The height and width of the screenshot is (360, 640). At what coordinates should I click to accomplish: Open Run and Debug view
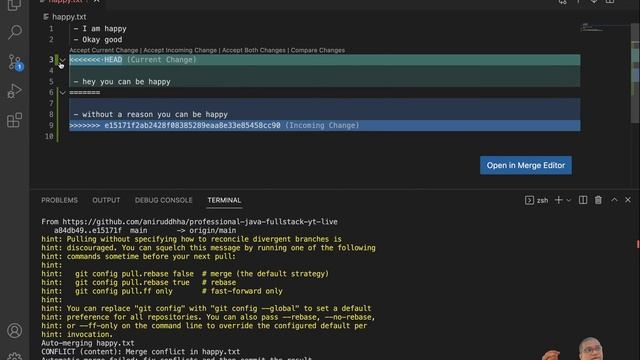(15, 91)
